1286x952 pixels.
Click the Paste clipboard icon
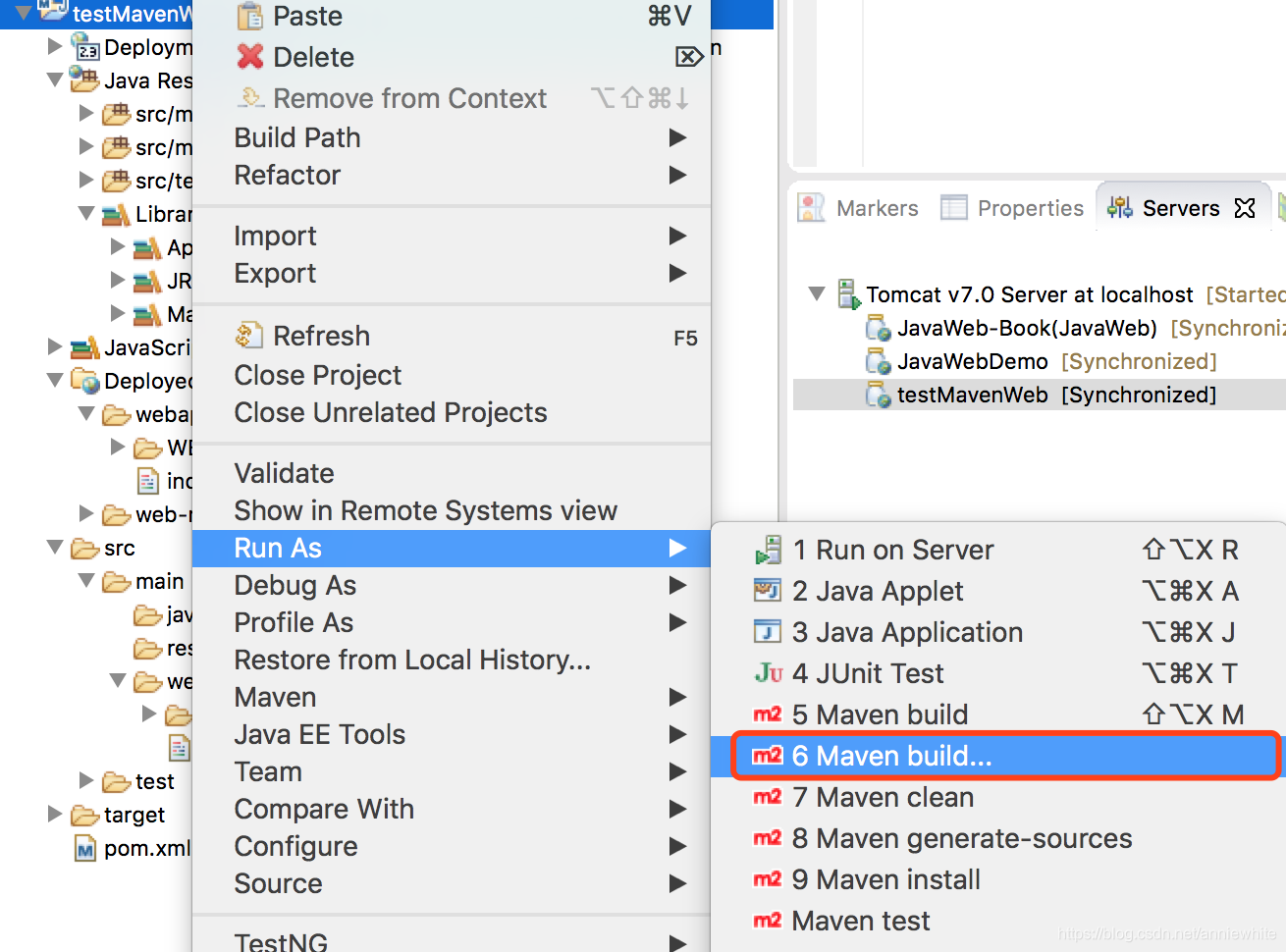[x=250, y=16]
